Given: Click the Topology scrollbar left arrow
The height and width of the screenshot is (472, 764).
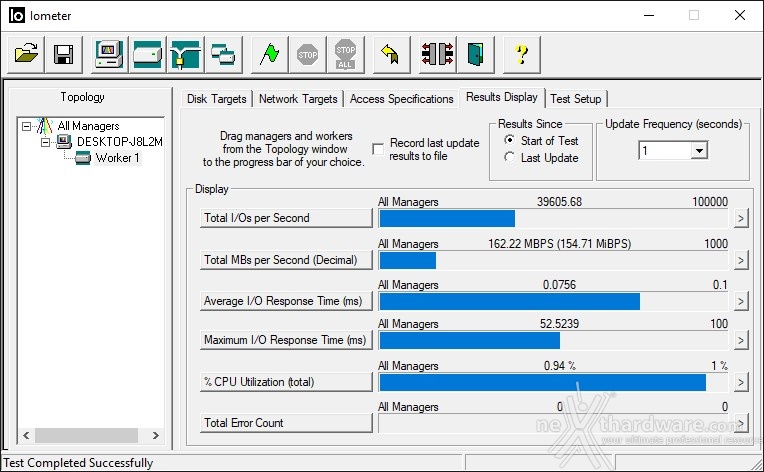Looking at the screenshot, I should point(26,435).
